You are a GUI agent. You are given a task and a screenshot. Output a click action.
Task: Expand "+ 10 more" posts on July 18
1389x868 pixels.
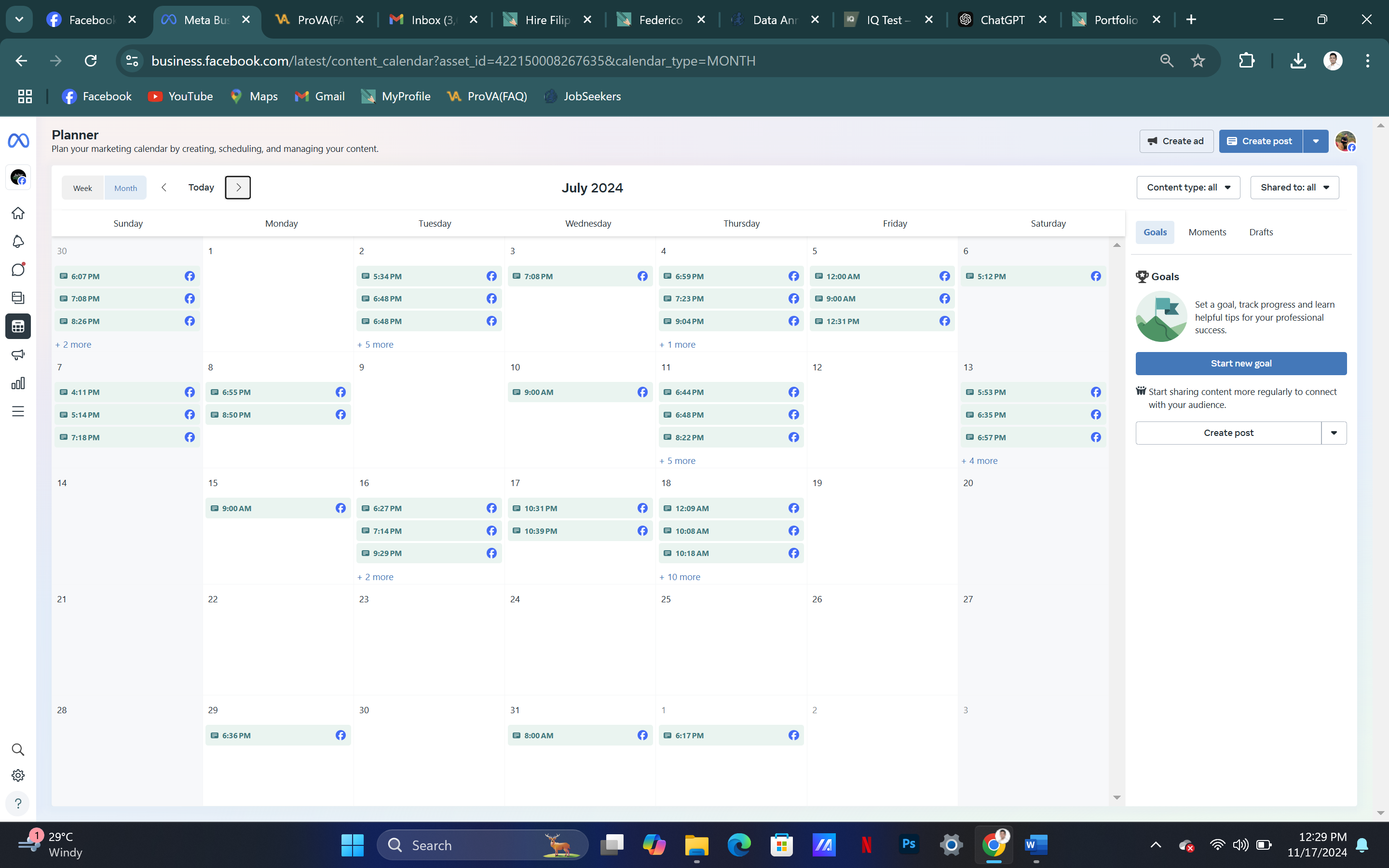[x=680, y=577]
